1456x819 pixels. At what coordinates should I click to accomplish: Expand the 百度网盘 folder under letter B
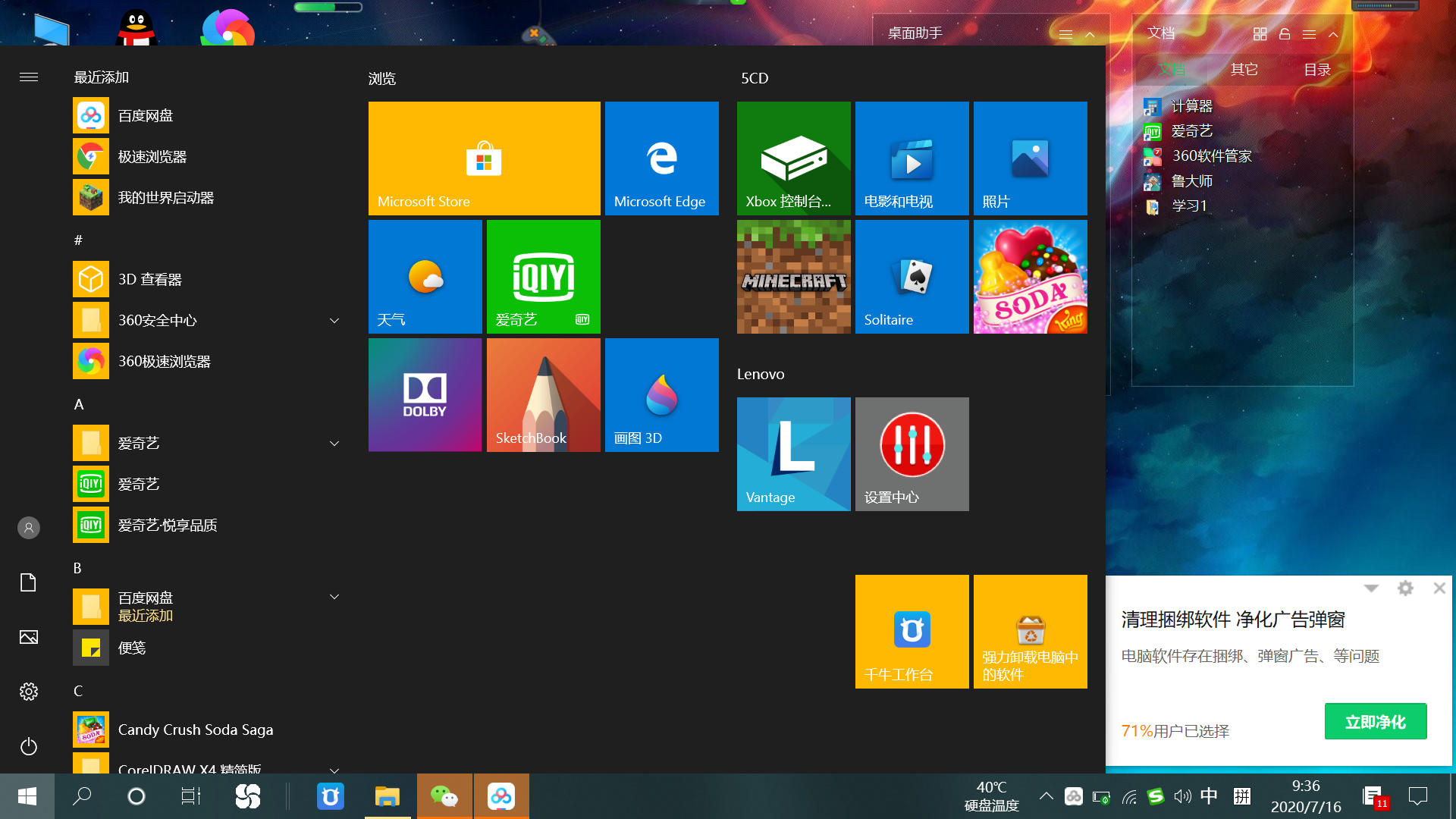pyautogui.click(x=334, y=597)
